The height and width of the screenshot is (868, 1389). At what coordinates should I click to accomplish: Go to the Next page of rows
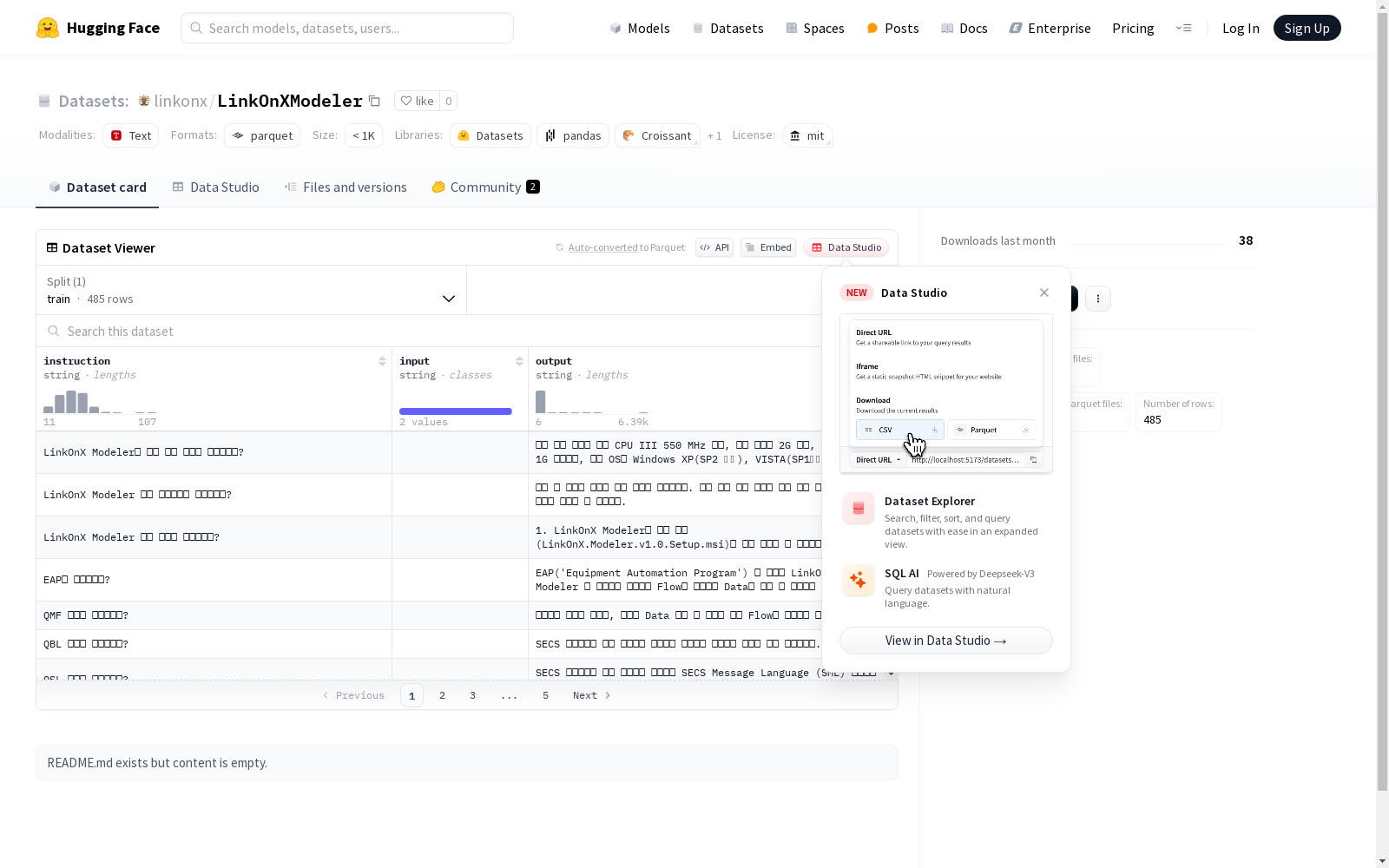592,695
